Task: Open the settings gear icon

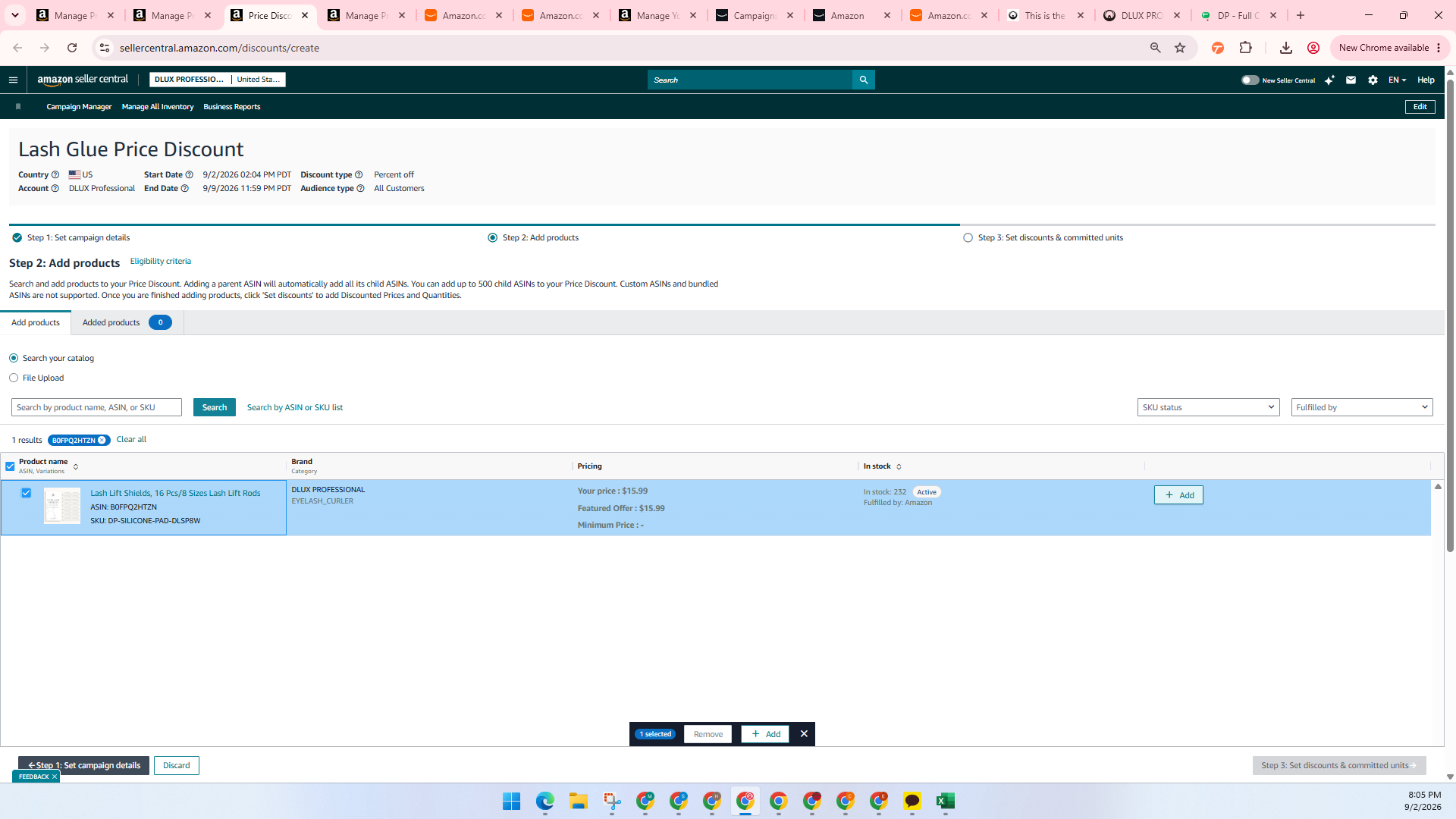Action: pyautogui.click(x=1373, y=80)
